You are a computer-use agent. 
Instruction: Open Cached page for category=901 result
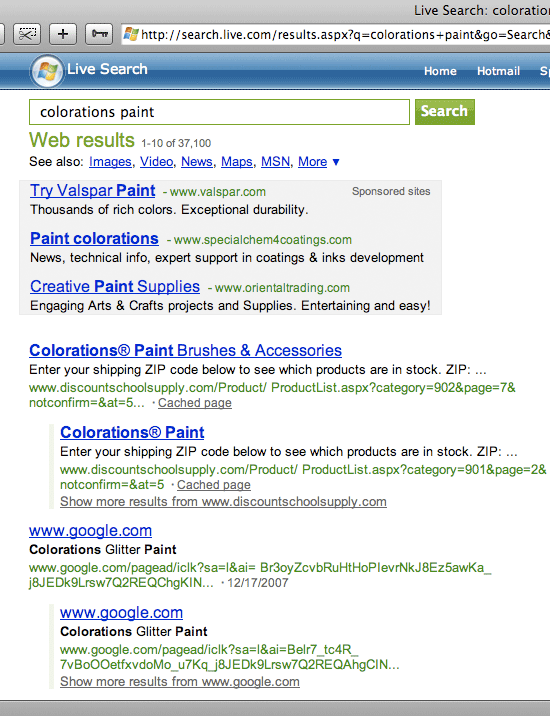[214, 485]
